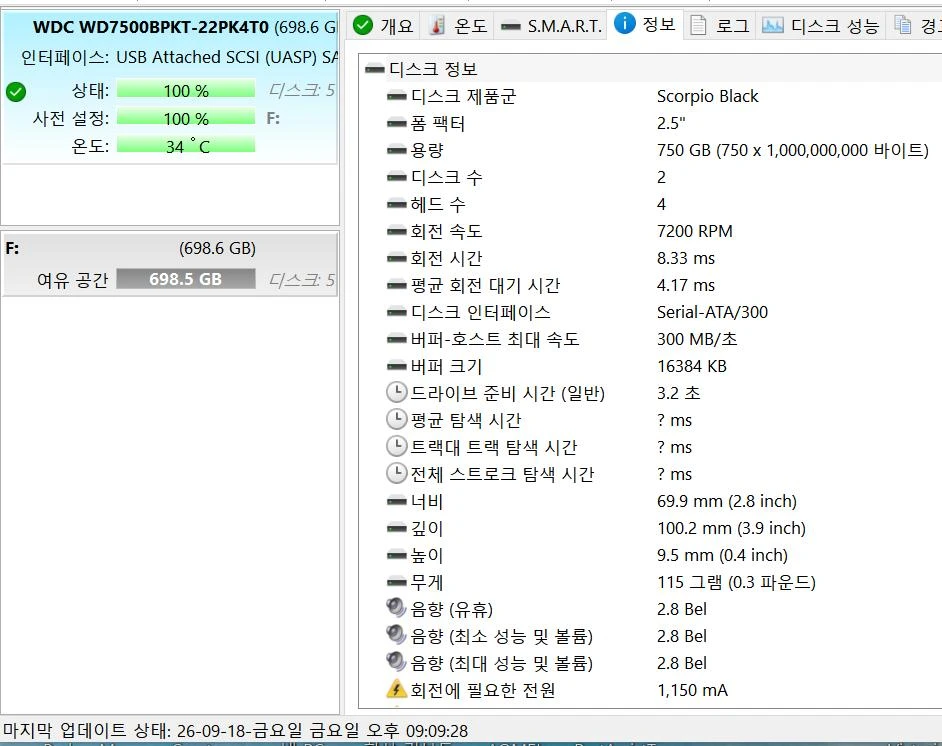The width and height of the screenshot is (942, 746).
Task: Click the thermometer icon on 온도 tab
Action: [x=438, y=25]
